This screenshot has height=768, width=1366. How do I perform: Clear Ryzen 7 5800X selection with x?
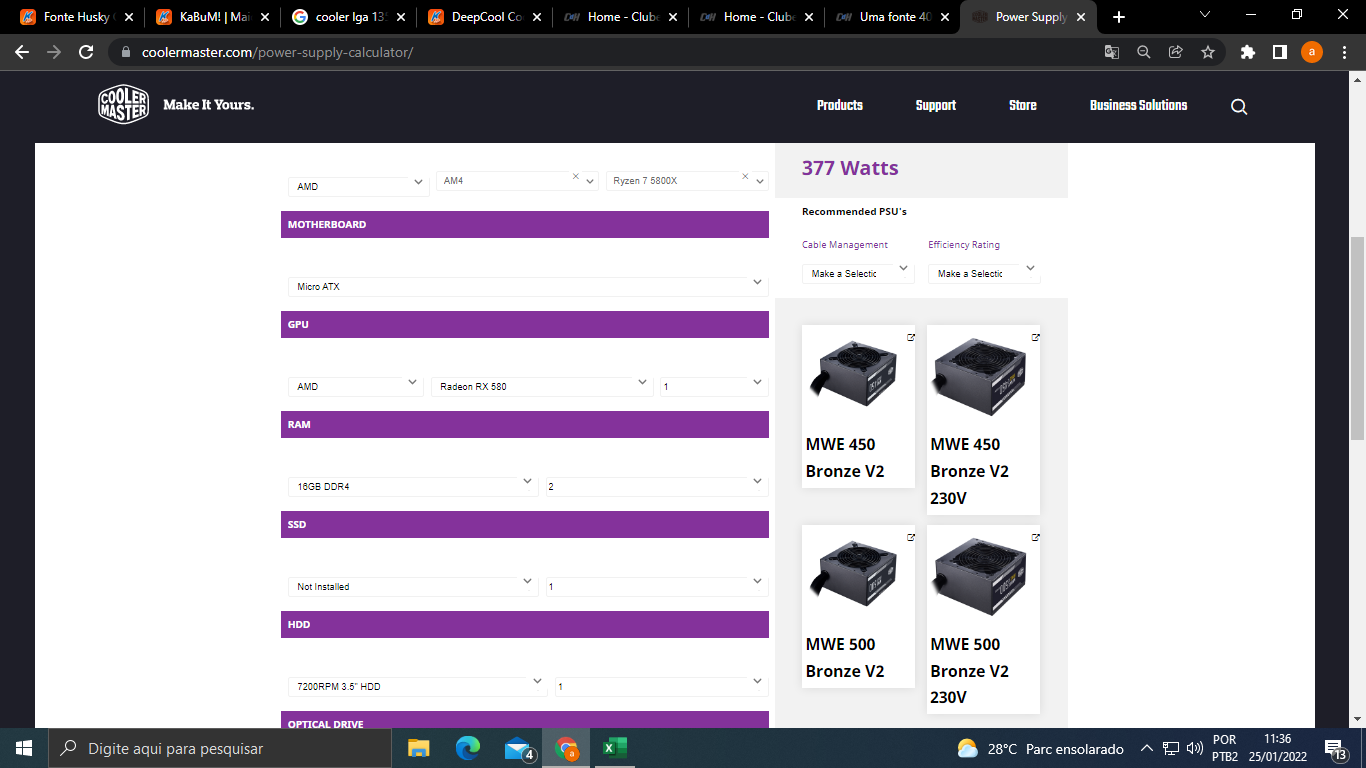coord(745,176)
